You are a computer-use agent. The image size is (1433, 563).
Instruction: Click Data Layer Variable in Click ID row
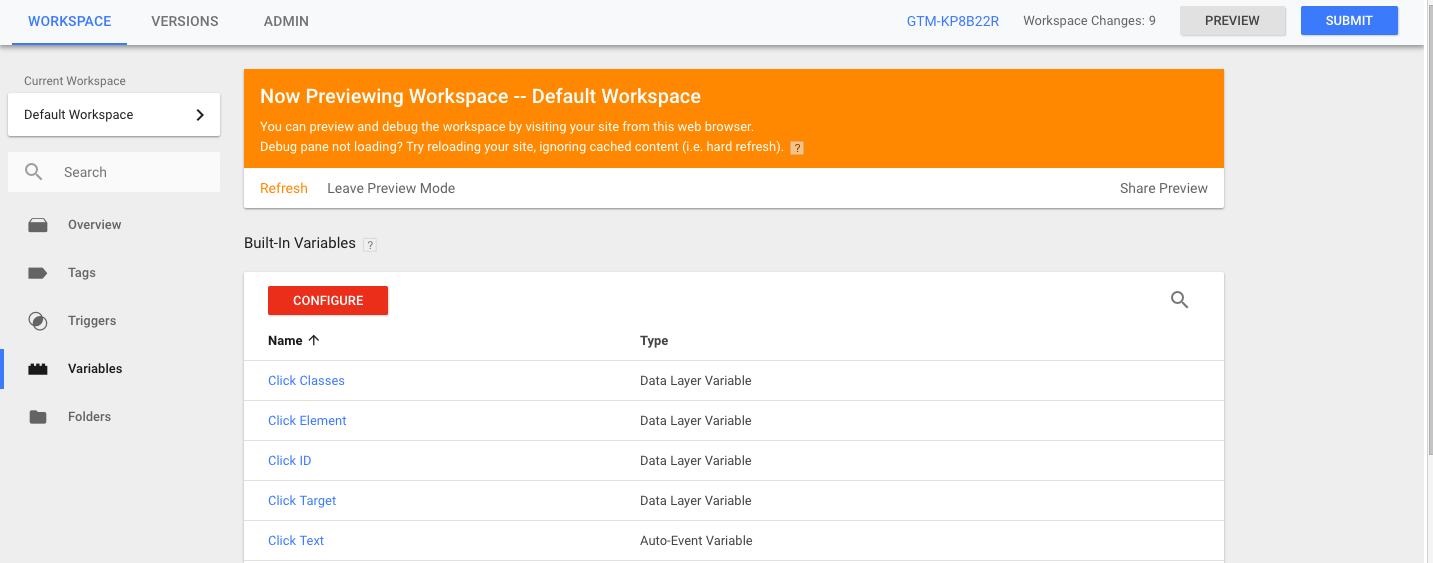pyautogui.click(x=696, y=461)
